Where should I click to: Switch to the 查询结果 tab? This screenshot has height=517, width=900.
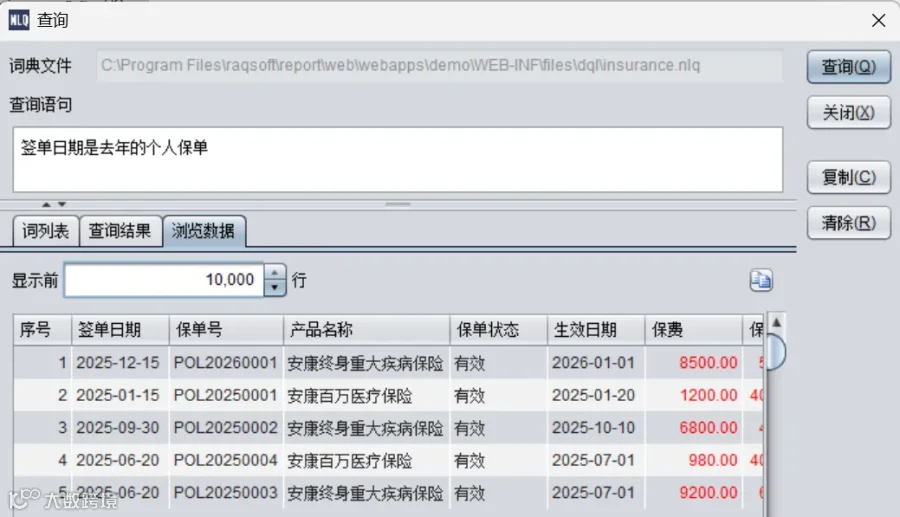coord(120,231)
